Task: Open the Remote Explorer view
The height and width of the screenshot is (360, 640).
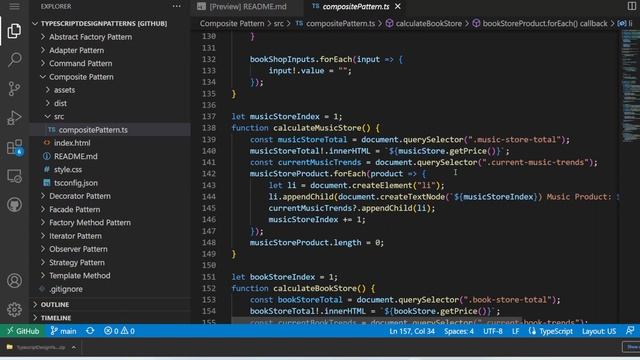Action: point(14,176)
